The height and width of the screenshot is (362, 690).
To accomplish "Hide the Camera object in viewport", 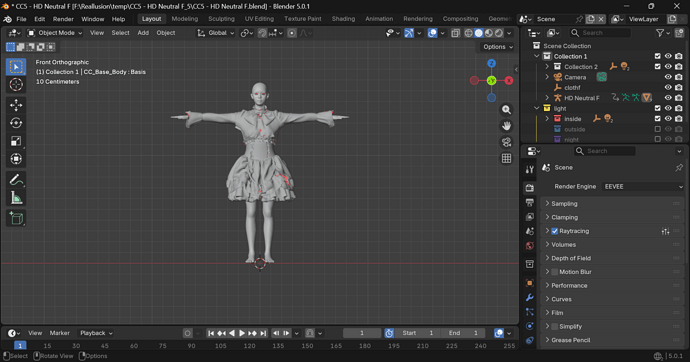I will pos(668,77).
